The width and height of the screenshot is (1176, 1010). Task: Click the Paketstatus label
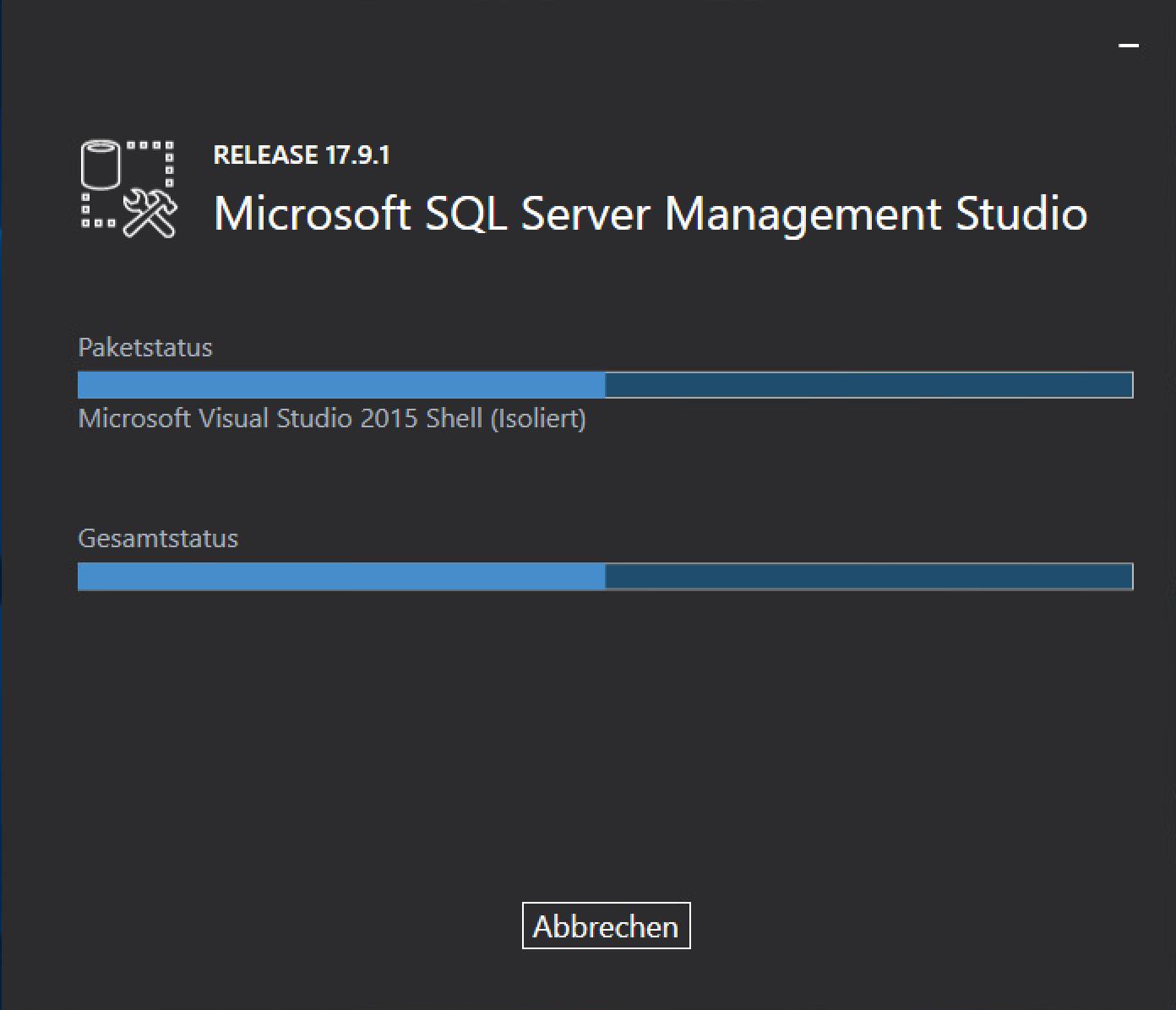[x=144, y=347]
